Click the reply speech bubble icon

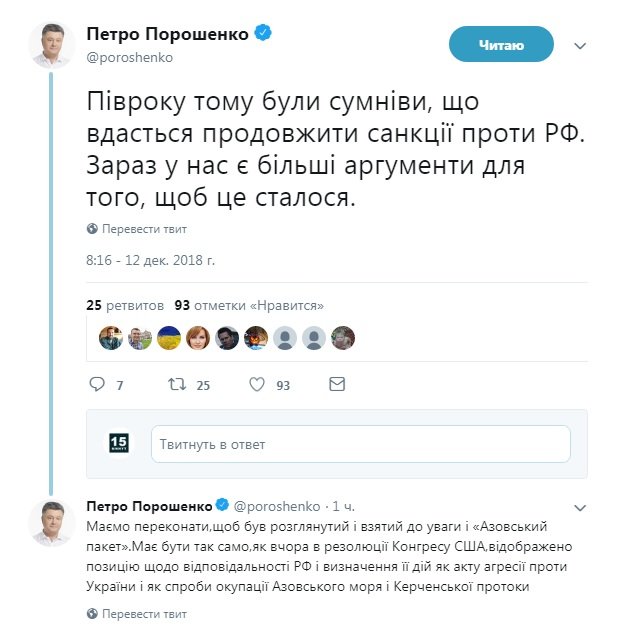97,384
